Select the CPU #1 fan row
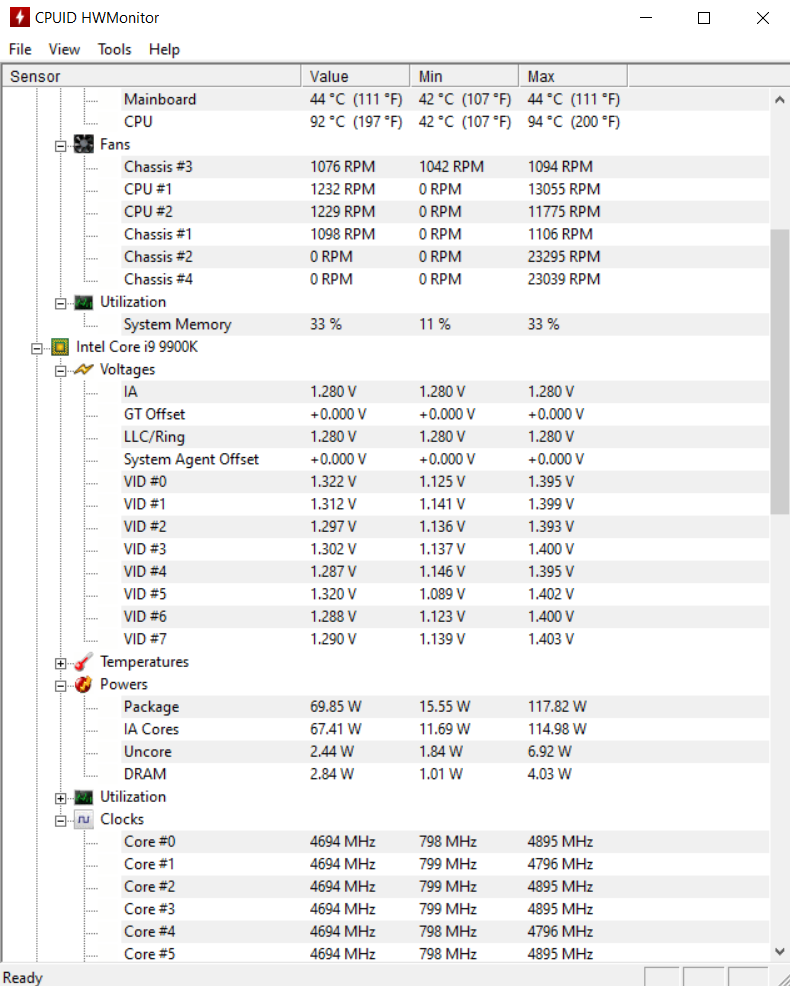The image size is (790, 986). click(x=445, y=189)
